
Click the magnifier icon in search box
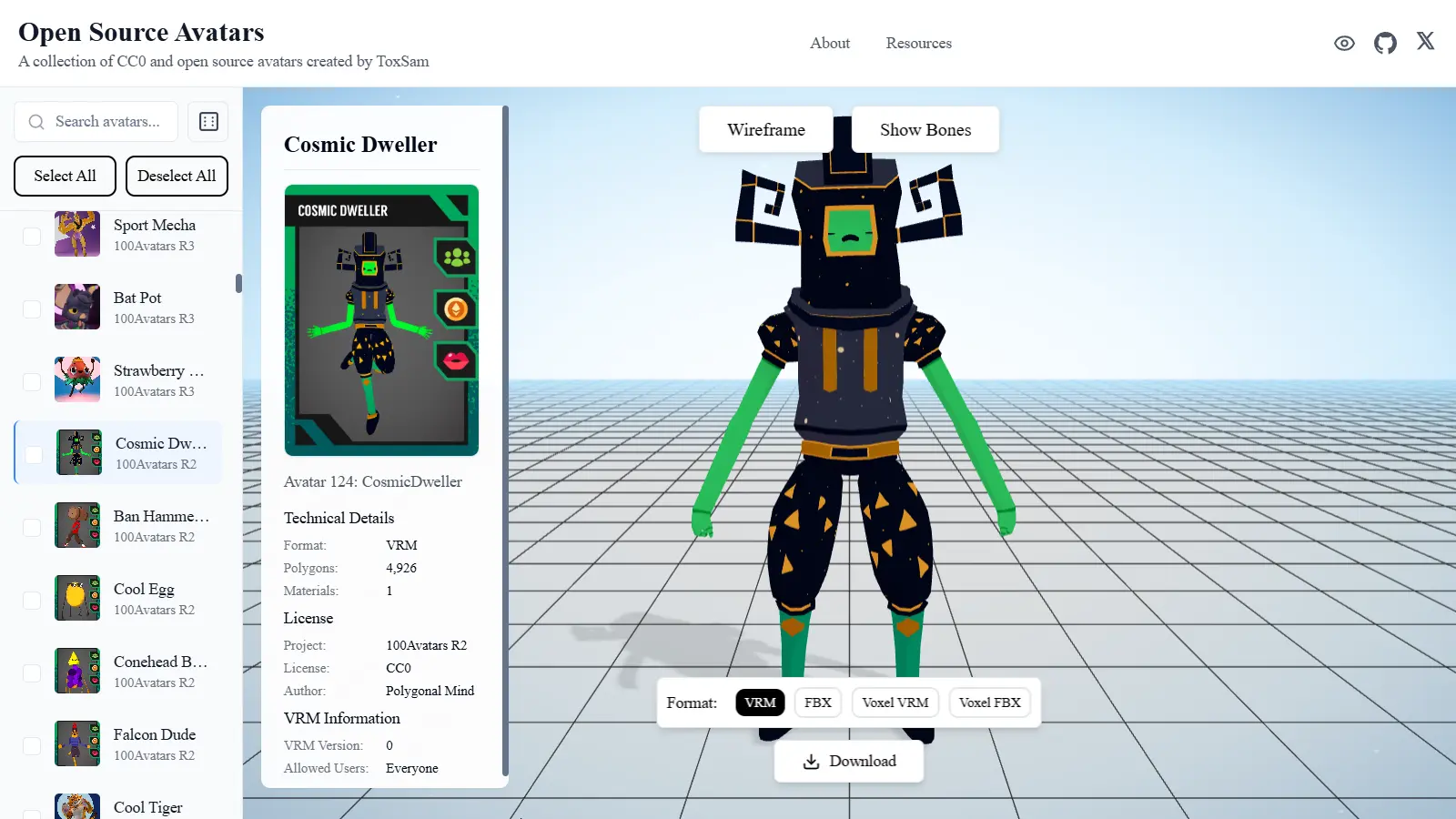[x=36, y=122]
